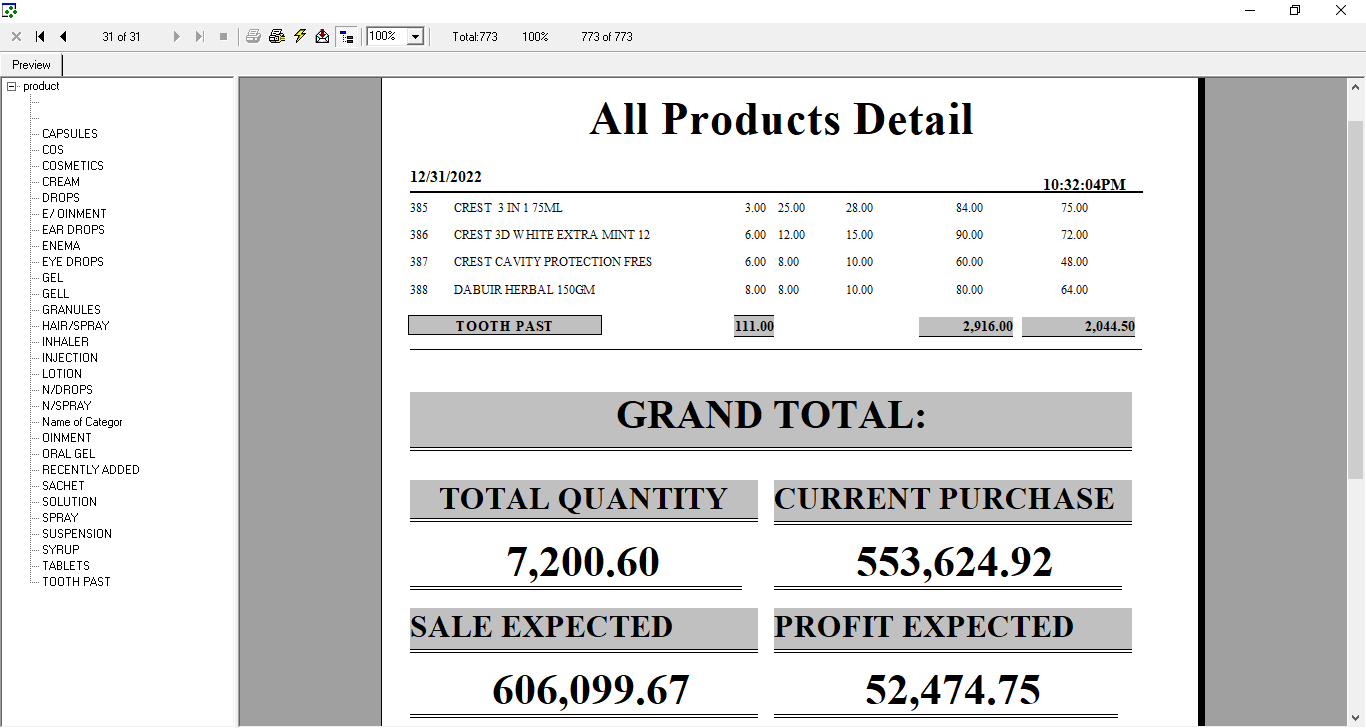Click the product root tree label

pos(41,86)
